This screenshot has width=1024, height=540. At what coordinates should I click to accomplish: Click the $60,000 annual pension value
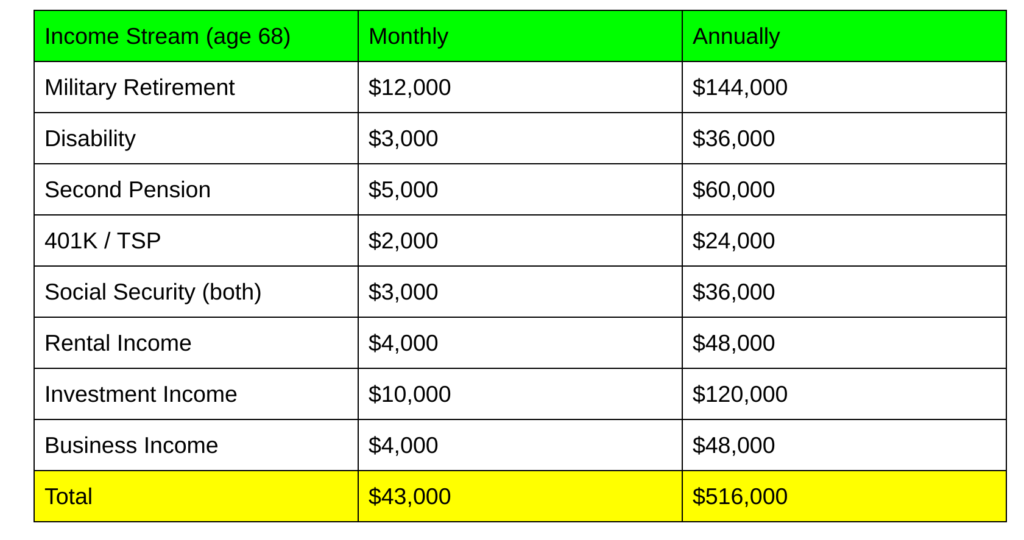(734, 190)
